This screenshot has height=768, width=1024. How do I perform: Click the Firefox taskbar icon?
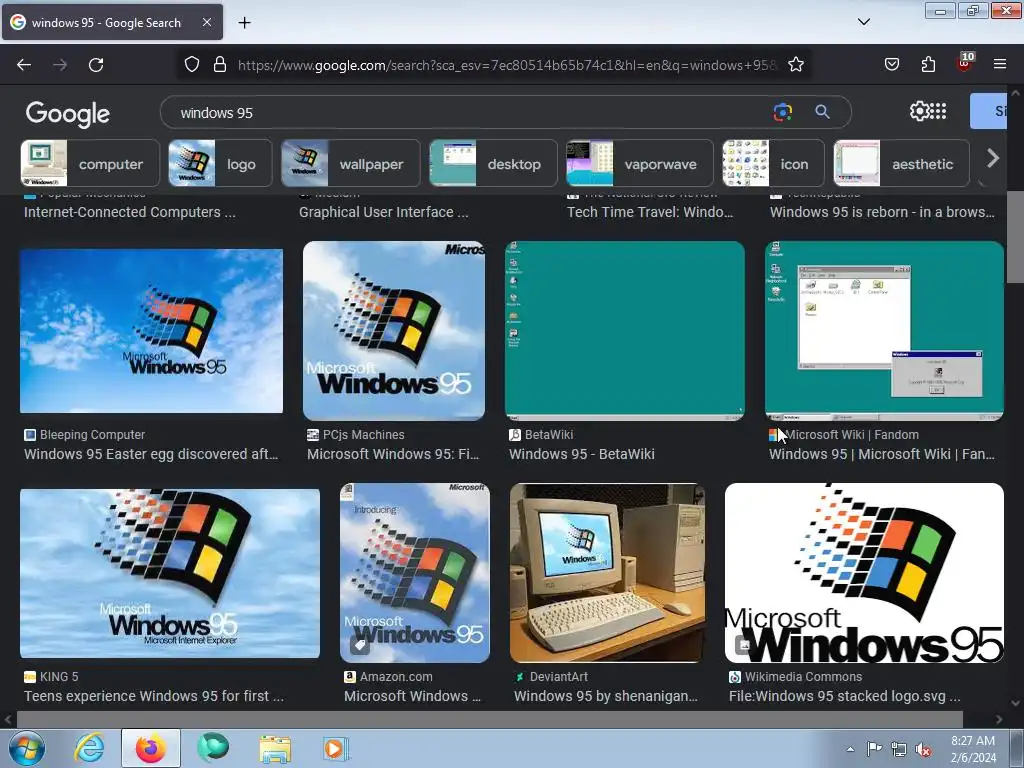coord(151,748)
